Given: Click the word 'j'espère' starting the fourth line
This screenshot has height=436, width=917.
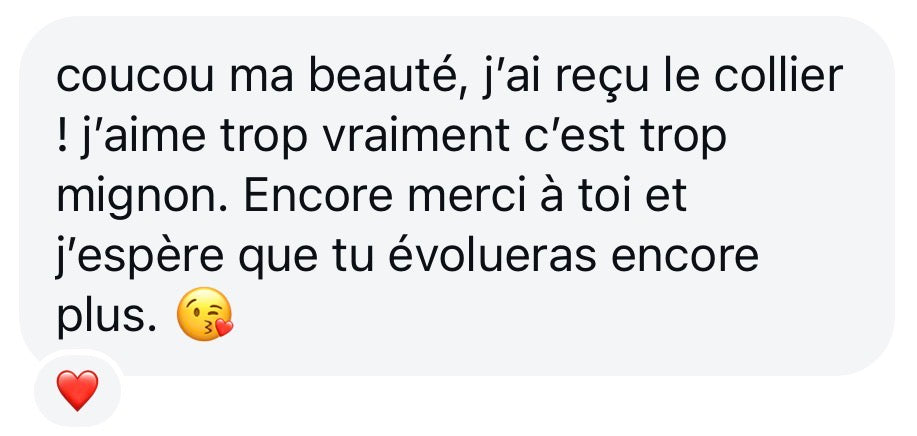Looking at the screenshot, I should tap(140, 259).
